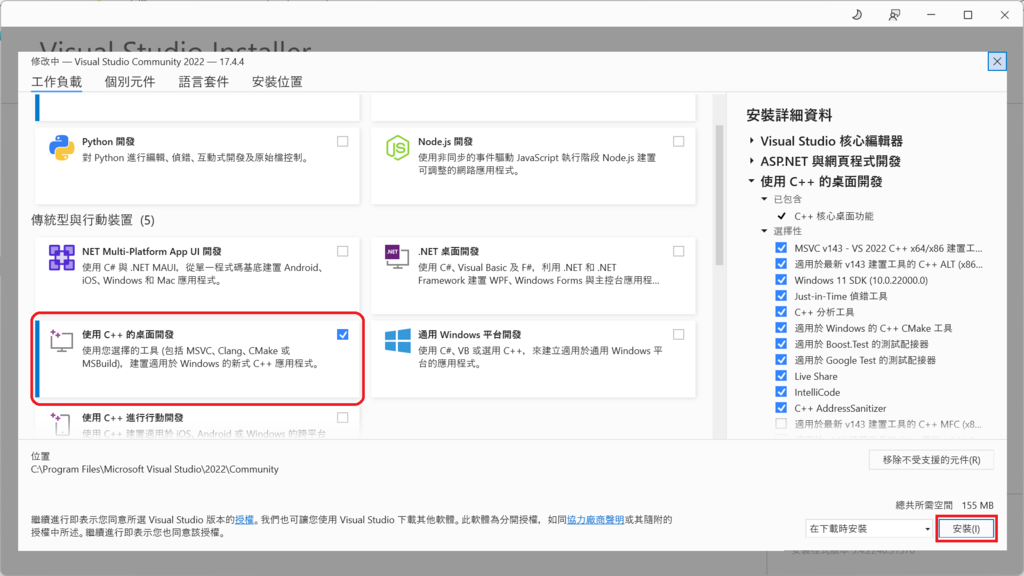
Task: Collapse the 已包含 section
Action: pos(764,199)
